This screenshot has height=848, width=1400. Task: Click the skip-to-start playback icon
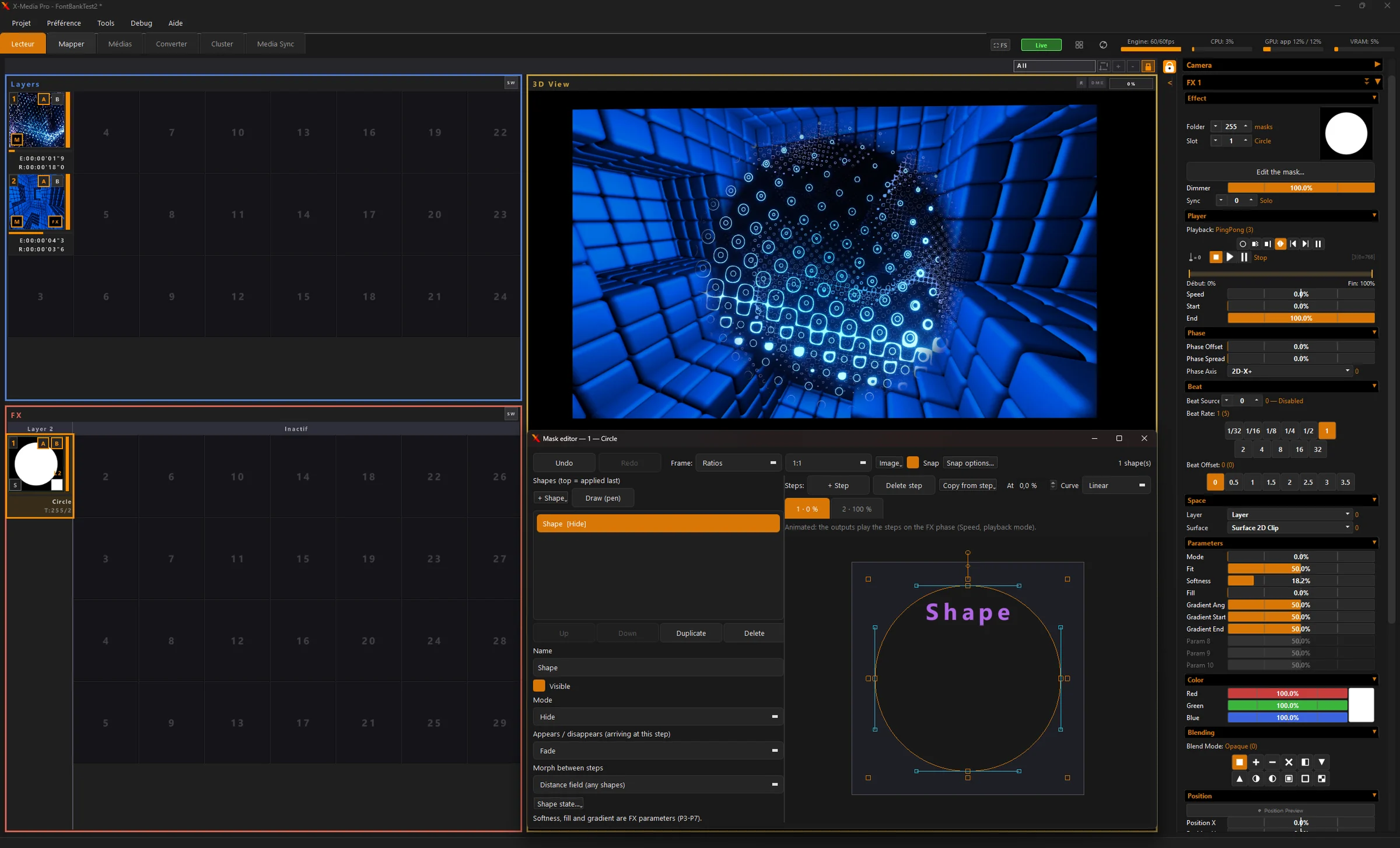pyautogui.click(x=1293, y=244)
